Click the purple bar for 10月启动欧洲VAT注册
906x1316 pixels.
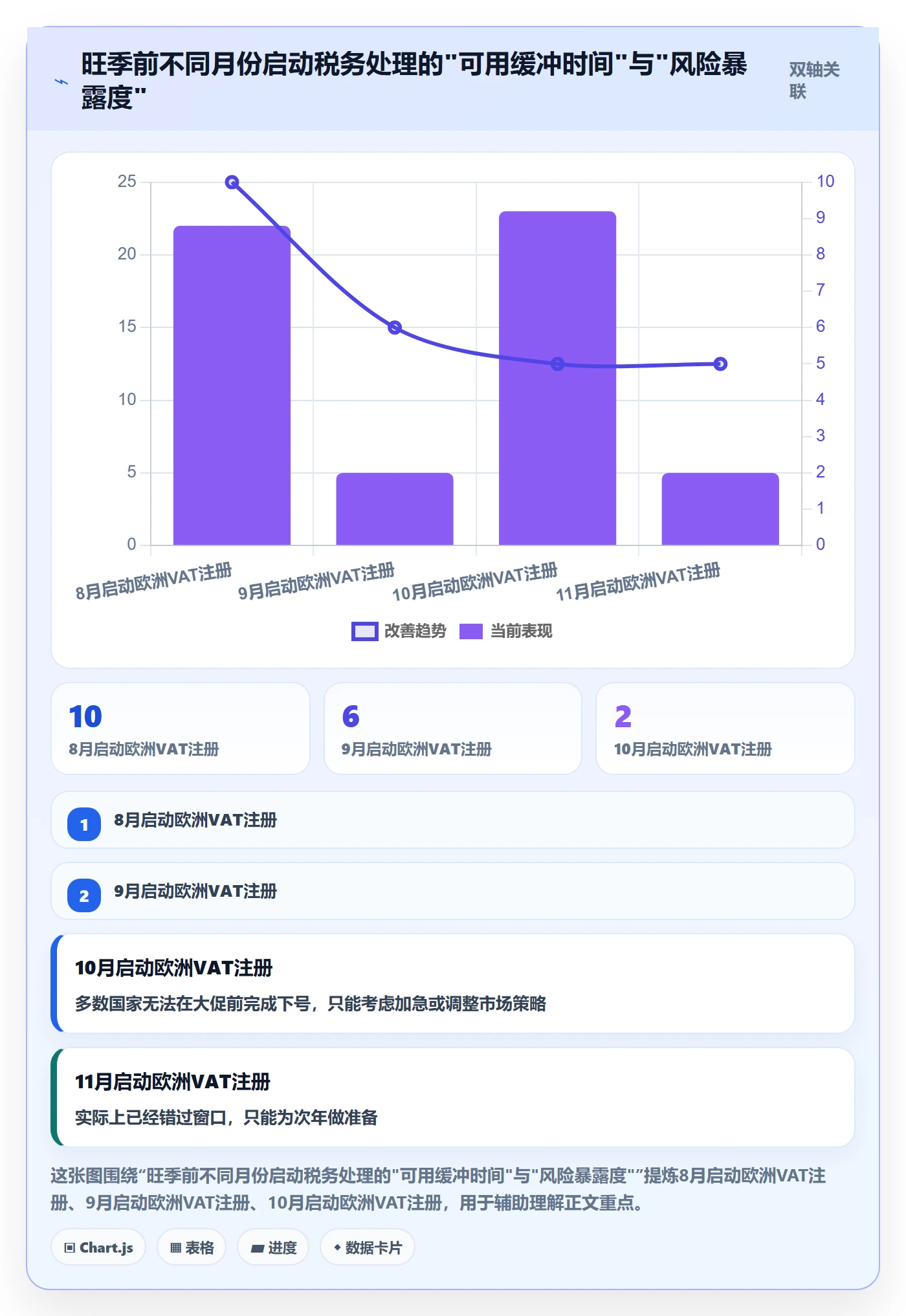pos(557,378)
